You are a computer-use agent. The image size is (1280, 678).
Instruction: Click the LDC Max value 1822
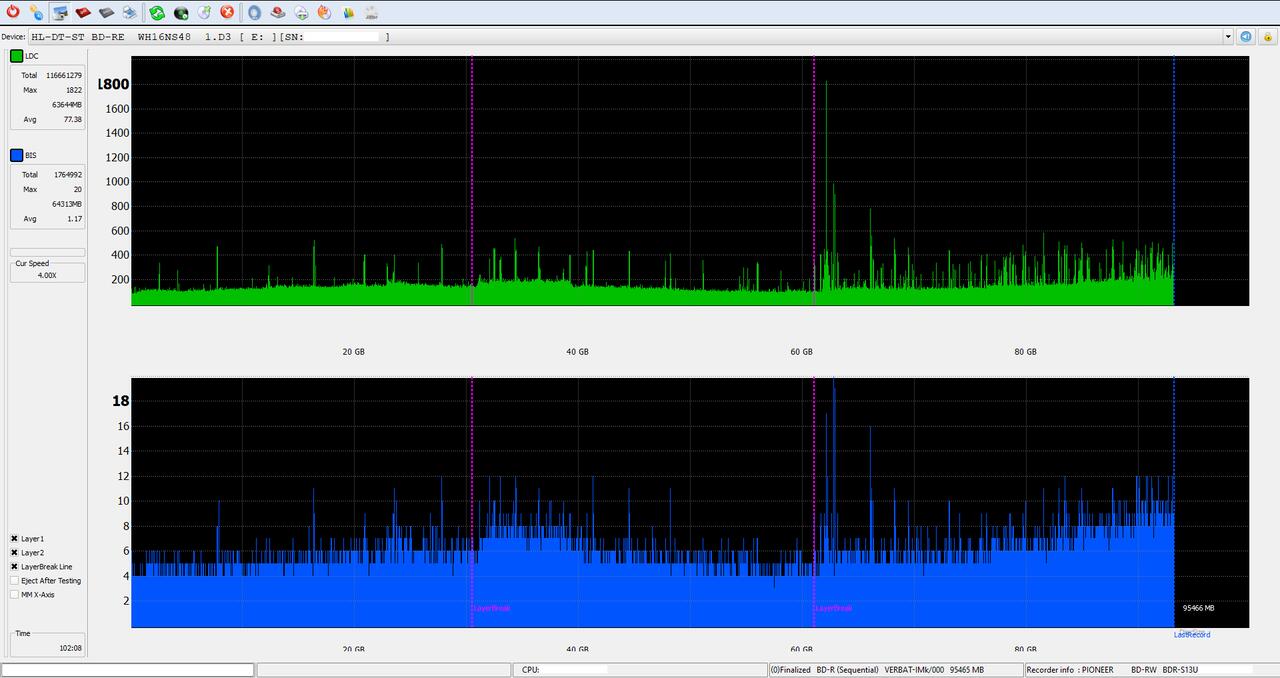tap(74, 90)
